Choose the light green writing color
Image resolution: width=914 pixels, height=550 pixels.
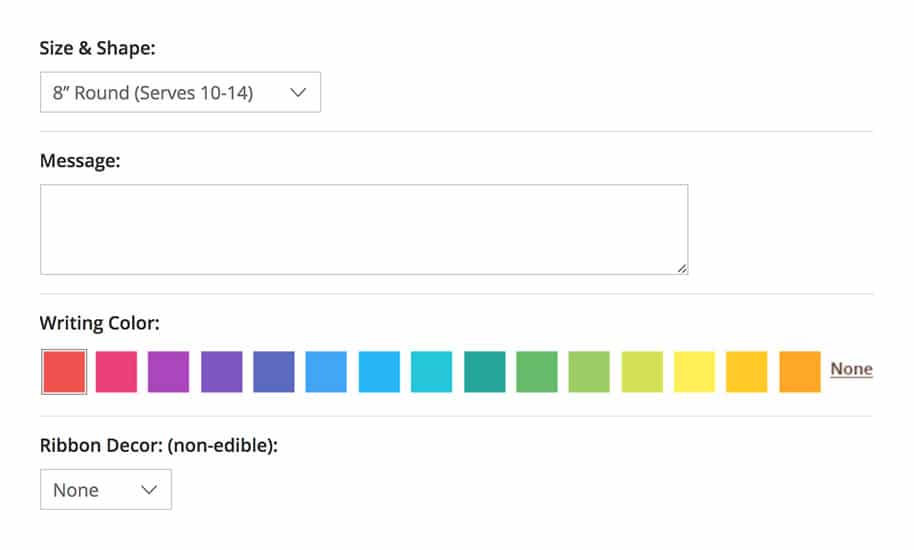coord(589,371)
